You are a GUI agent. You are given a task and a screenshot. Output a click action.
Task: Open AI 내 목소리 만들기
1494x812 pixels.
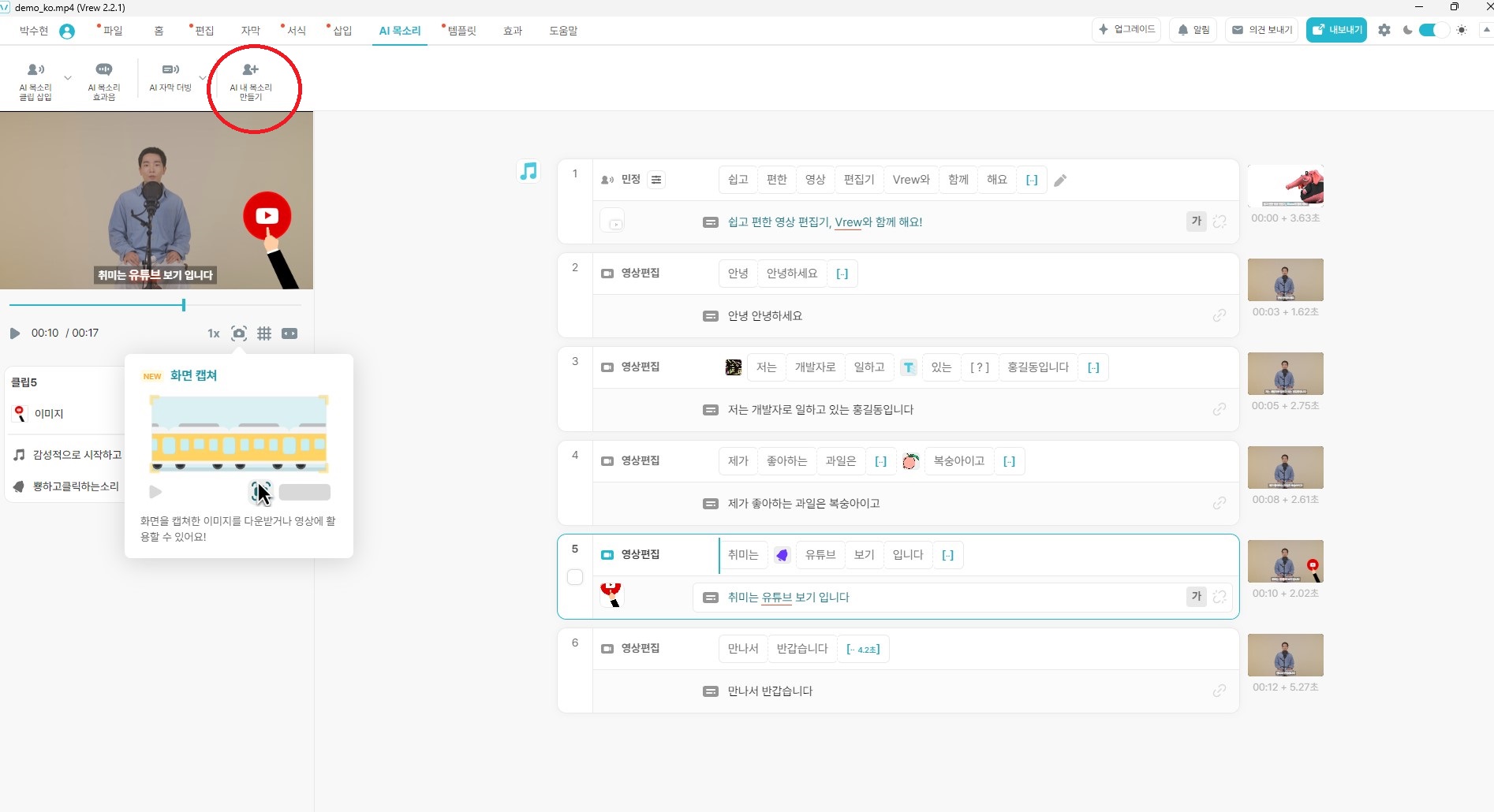pyautogui.click(x=251, y=81)
